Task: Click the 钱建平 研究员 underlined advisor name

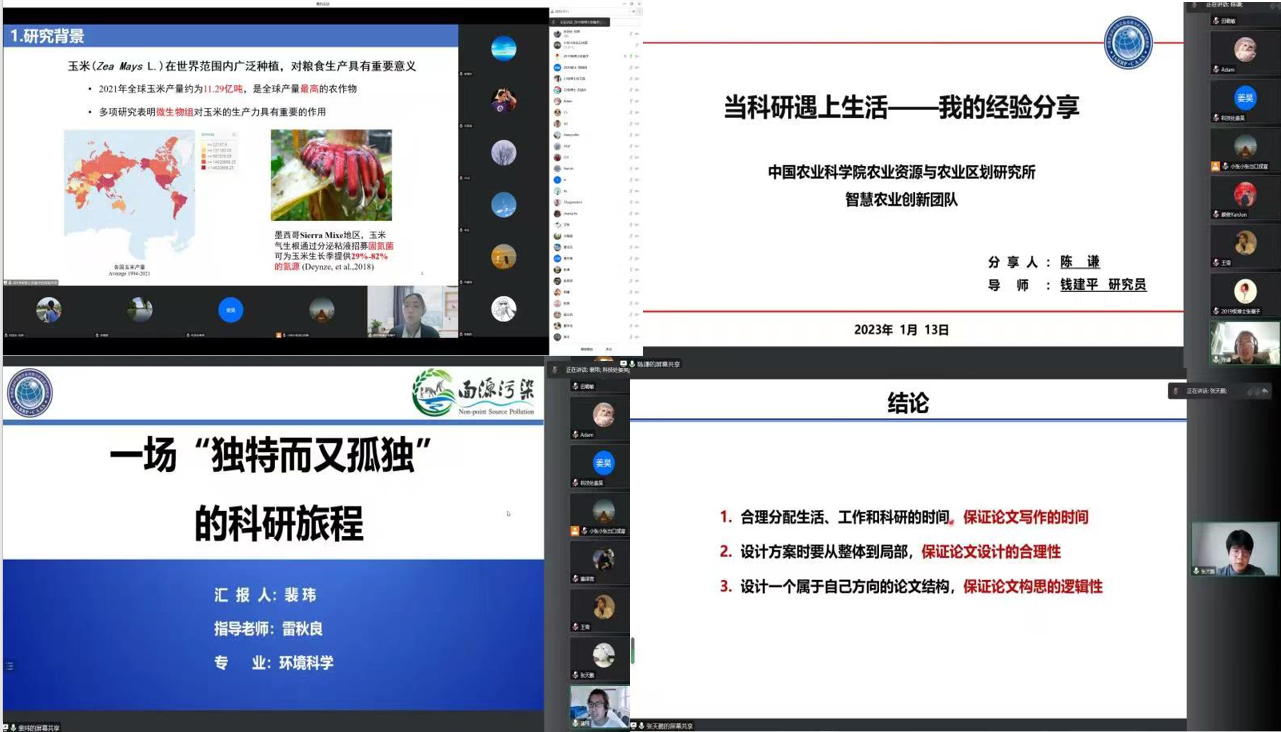Action: click(x=1102, y=285)
